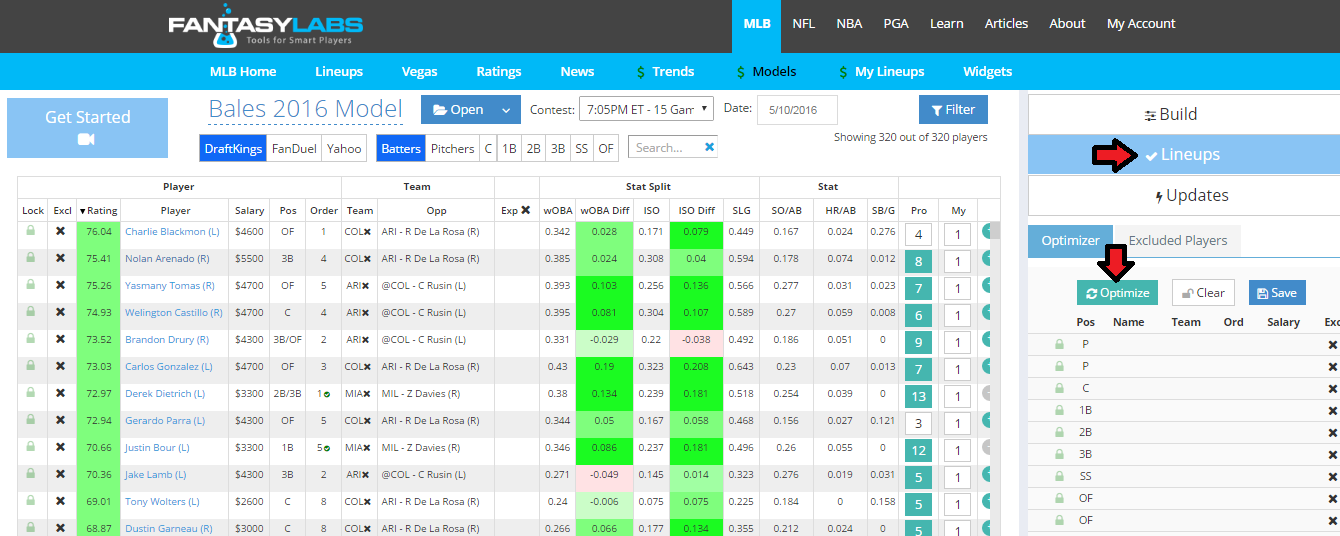Toggle the lock for Jake Lamb
Screen dimensions: 1340x536
pos(31,474)
